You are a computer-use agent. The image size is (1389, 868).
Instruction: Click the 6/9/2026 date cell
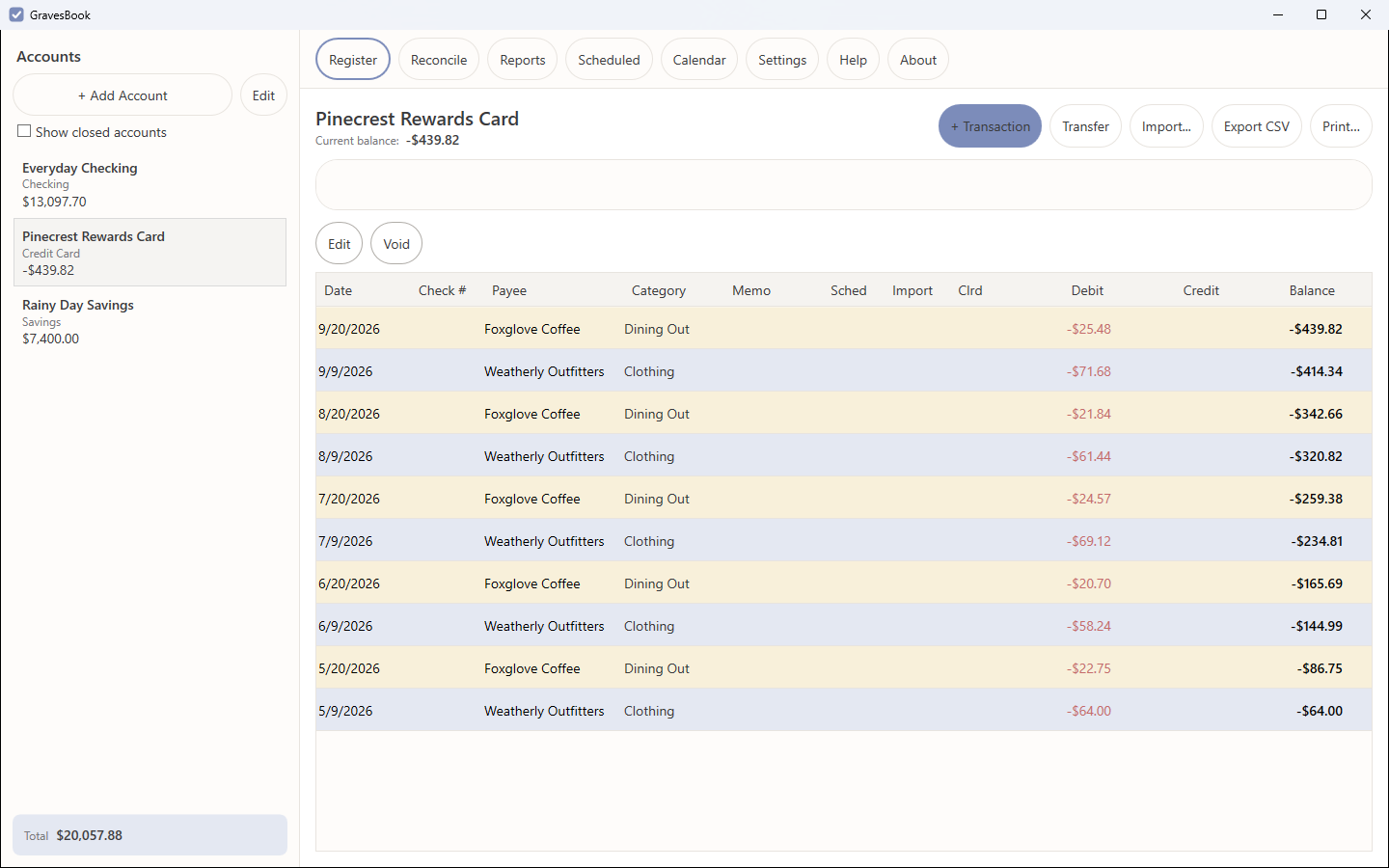(x=345, y=626)
